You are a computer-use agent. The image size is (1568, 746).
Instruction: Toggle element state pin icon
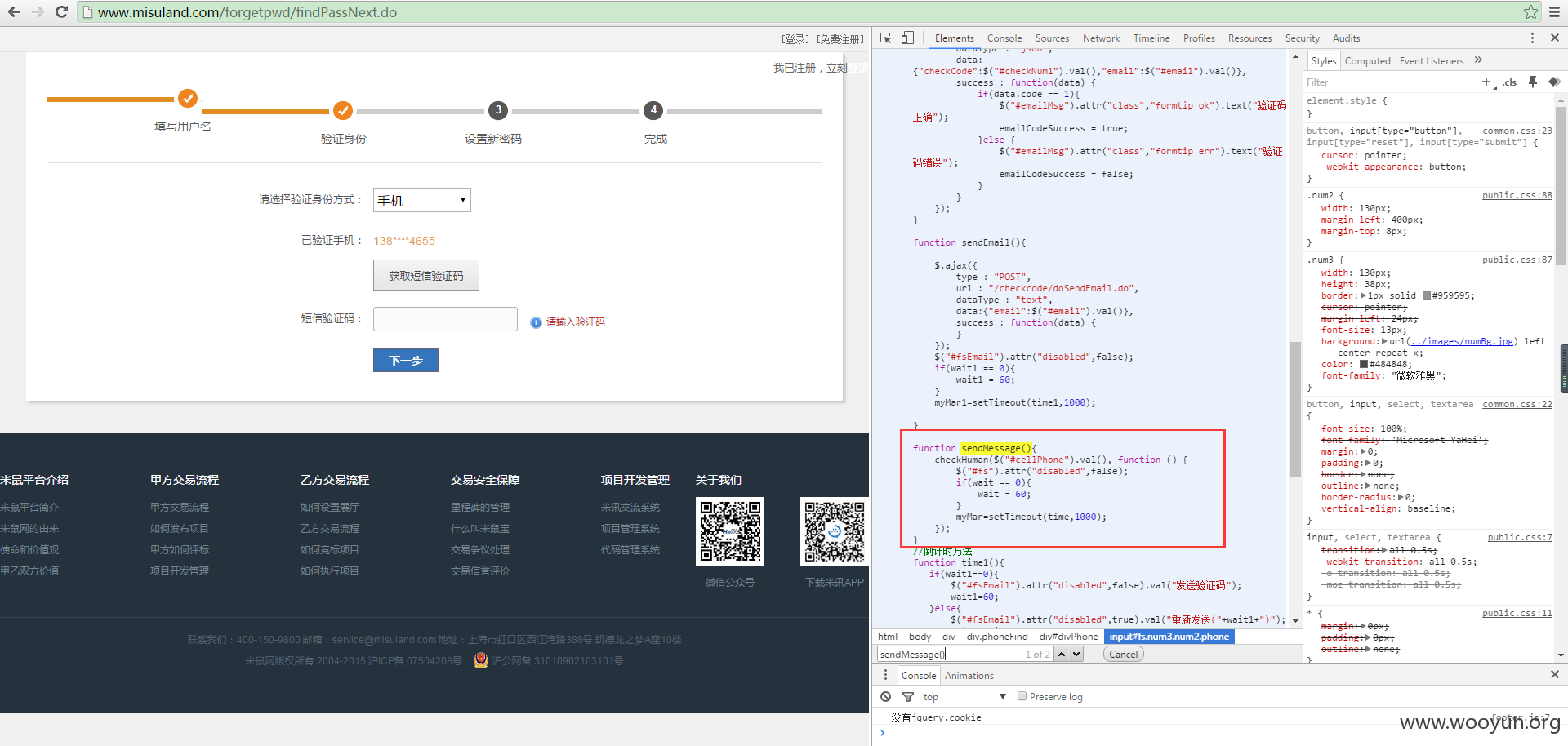click(1533, 82)
